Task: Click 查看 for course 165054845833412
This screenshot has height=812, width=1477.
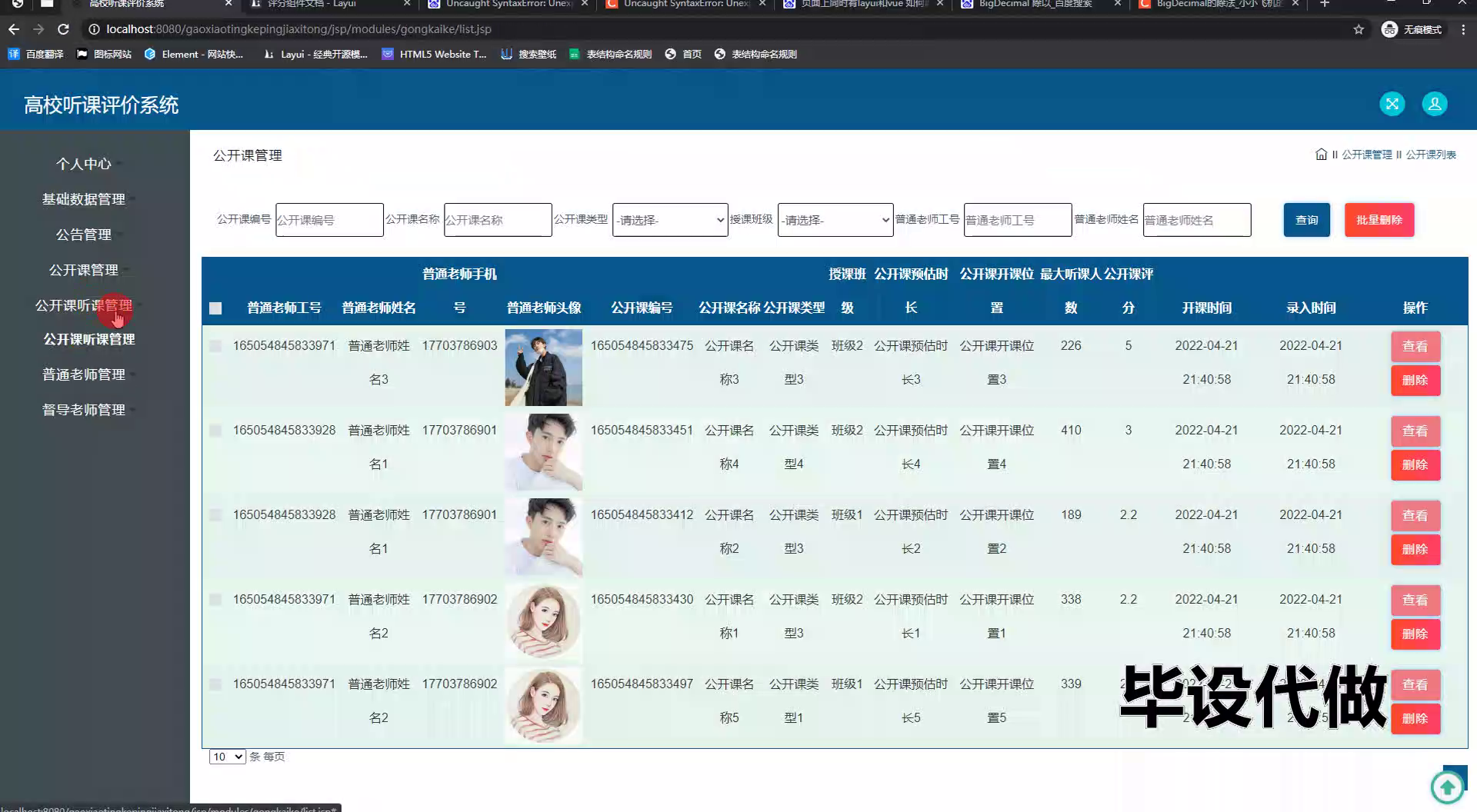Action: click(1415, 516)
